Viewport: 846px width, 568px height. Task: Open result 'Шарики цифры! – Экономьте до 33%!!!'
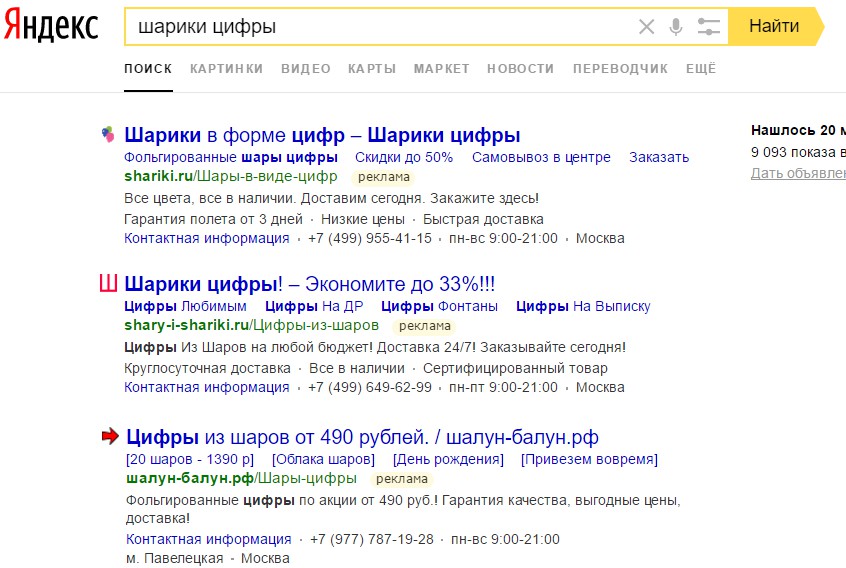pos(310,284)
